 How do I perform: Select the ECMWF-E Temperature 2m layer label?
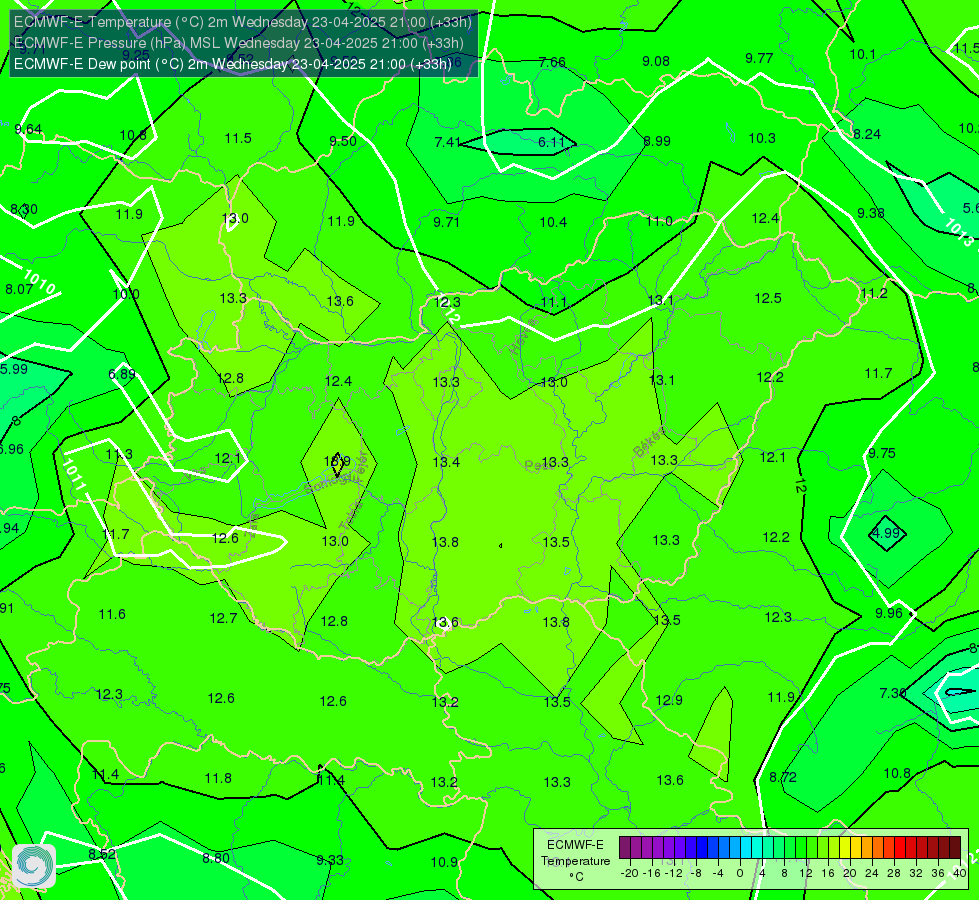[x=243, y=22]
